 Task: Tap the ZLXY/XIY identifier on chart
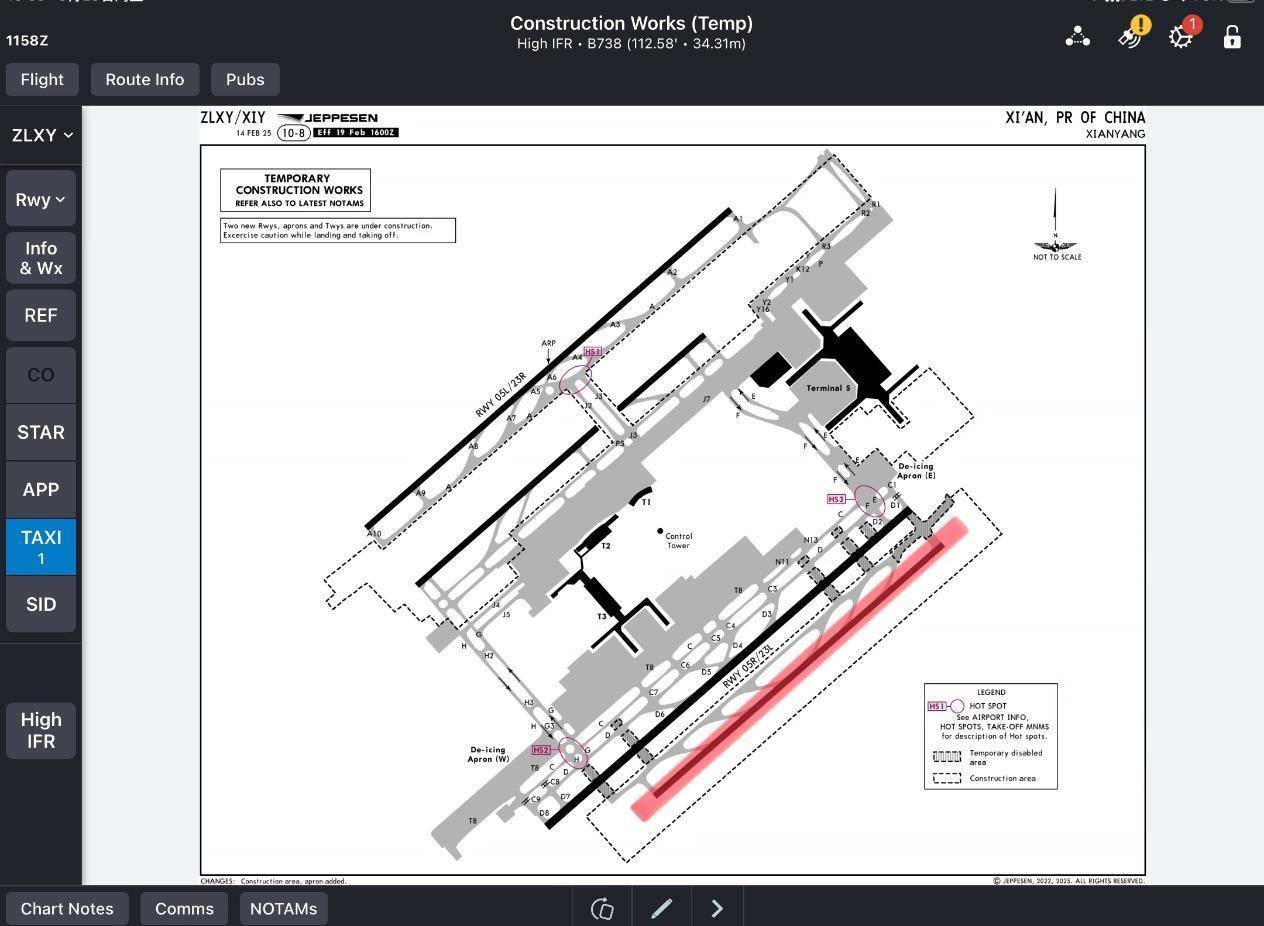pyautogui.click(x=233, y=117)
